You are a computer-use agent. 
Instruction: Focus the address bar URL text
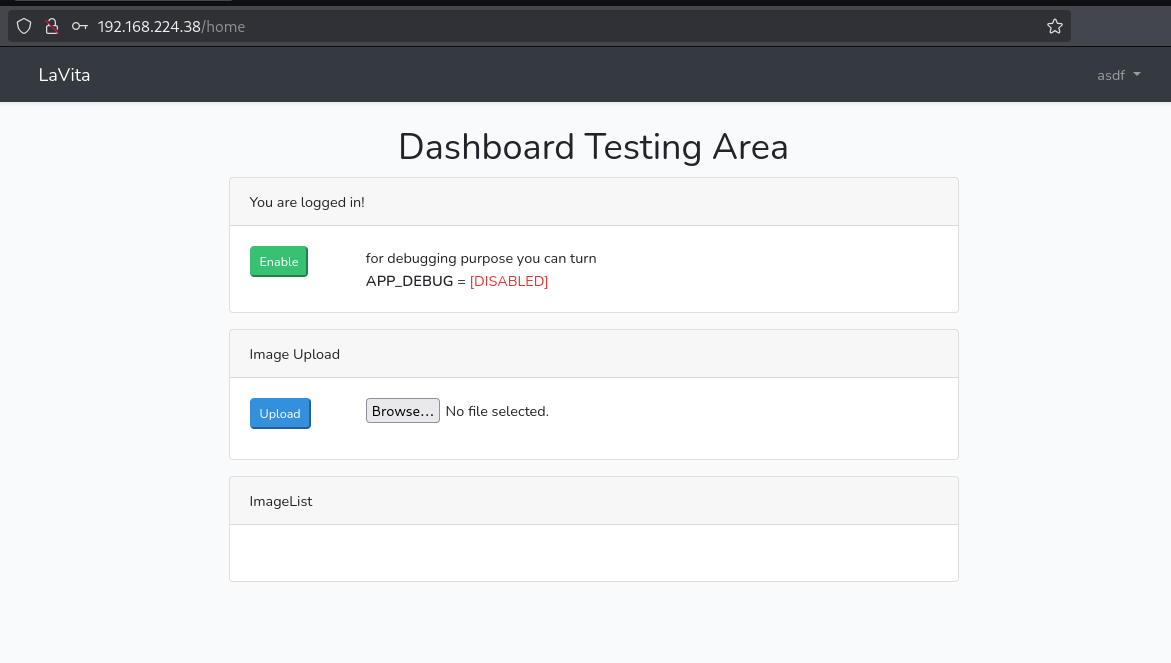tap(171, 27)
